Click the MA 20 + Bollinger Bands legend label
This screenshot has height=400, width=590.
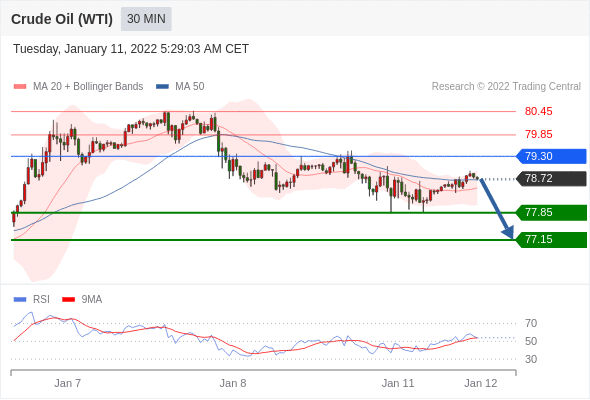click(88, 87)
